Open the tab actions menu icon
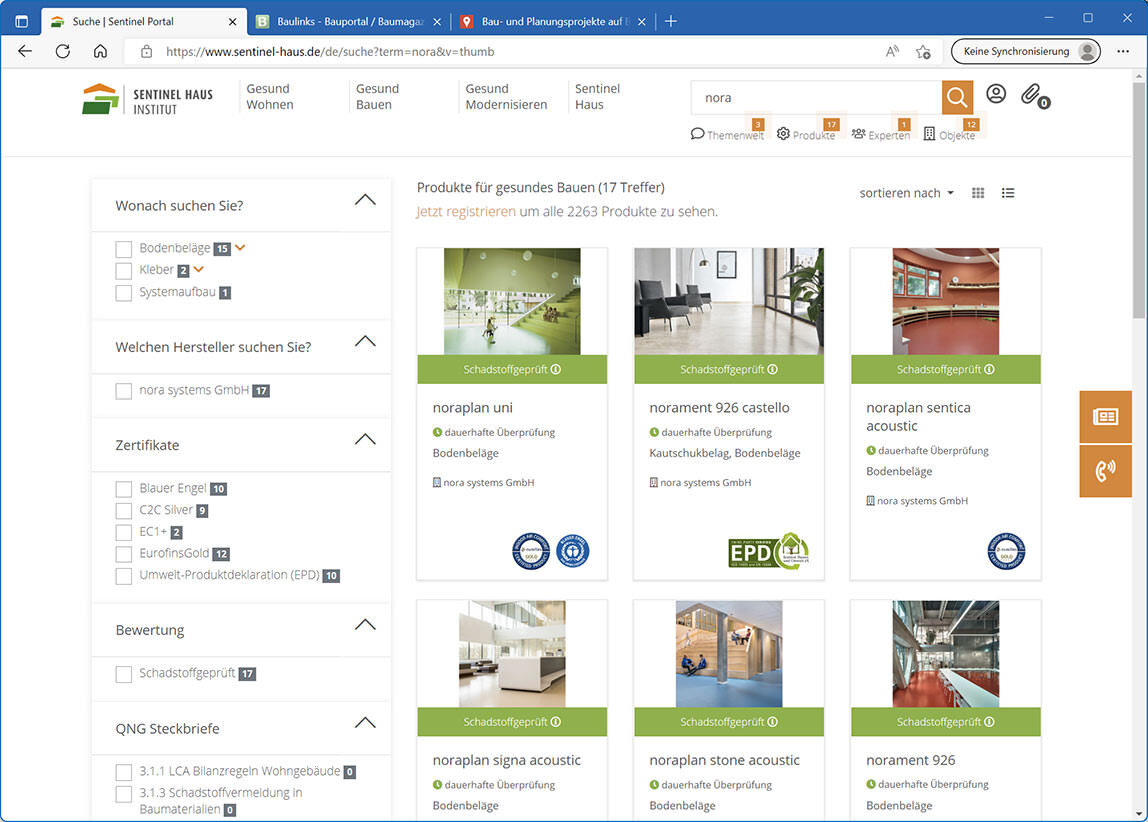Image resolution: width=1148 pixels, height=822 pixels. [x=21, y=21]
